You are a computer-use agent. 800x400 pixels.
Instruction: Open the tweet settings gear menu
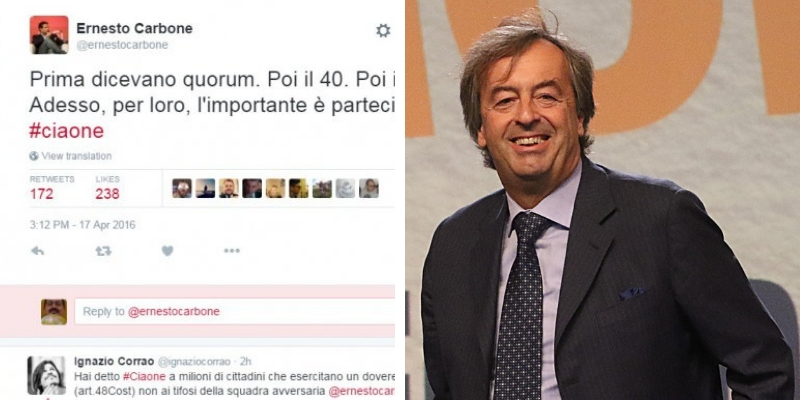point(383,31)
